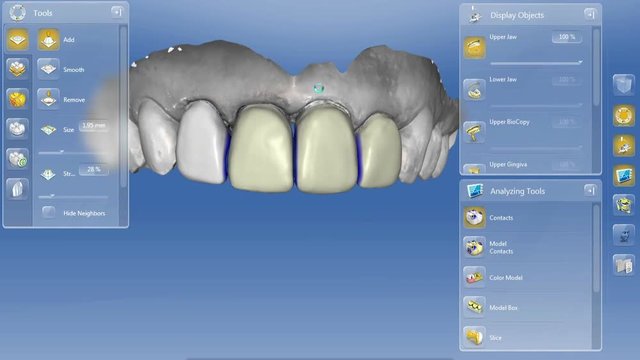Screen dimensions: 640x360
Task: Click the Analyzing Tools header icon
Action: pyautogui.click(x=475, y=191)
